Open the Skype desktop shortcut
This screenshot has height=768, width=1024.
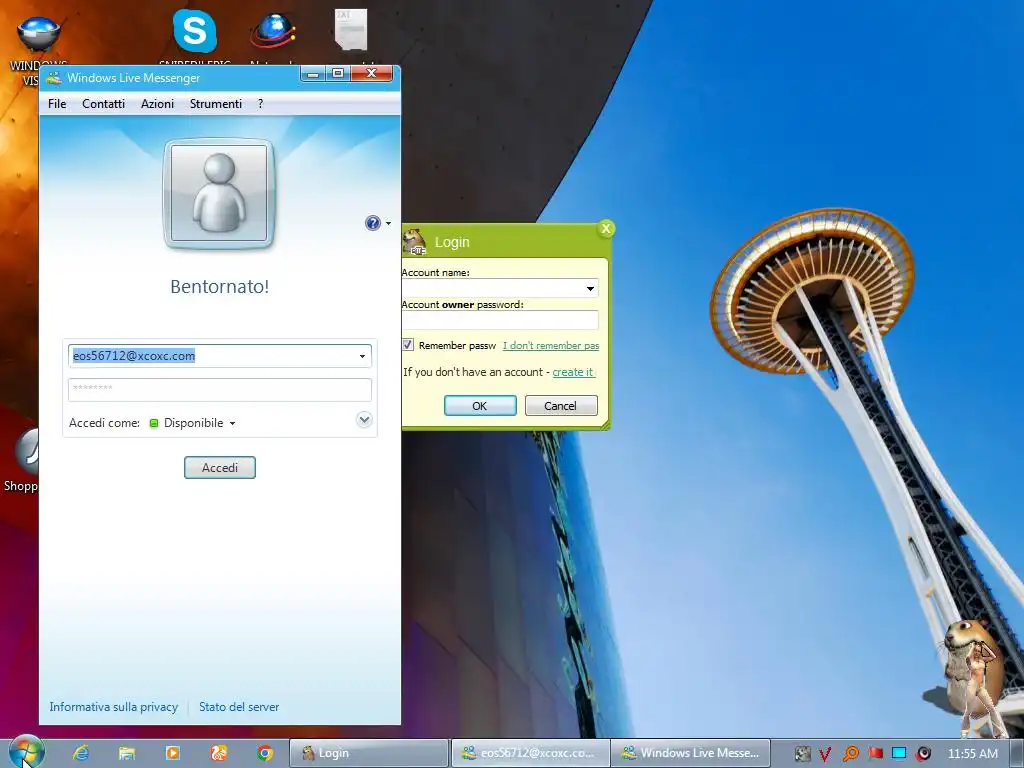195,31
